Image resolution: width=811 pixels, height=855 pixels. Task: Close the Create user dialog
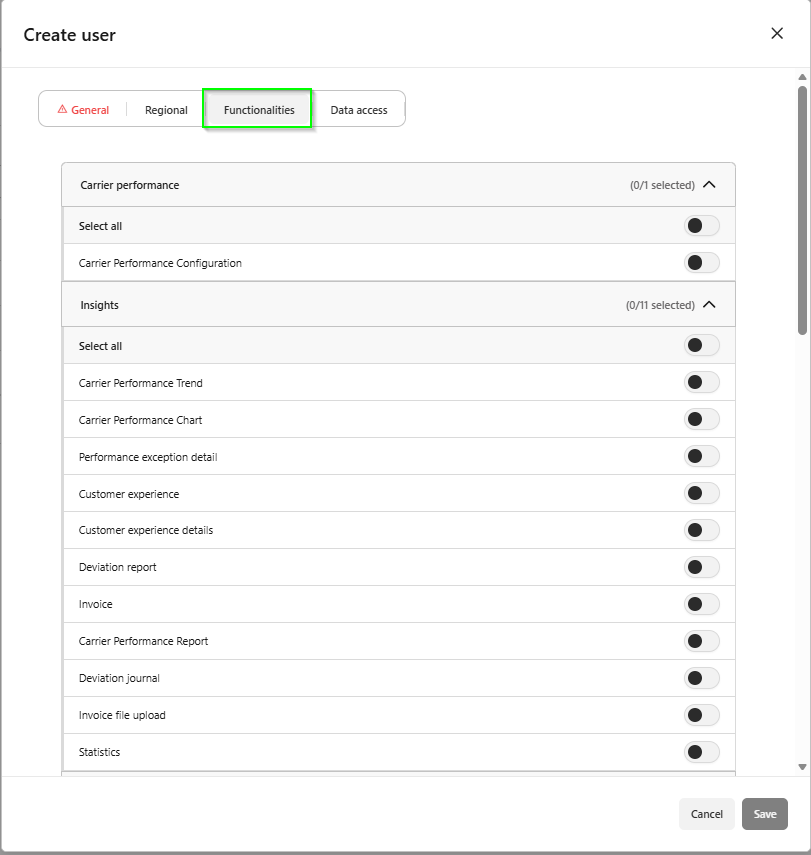[777, 33]
